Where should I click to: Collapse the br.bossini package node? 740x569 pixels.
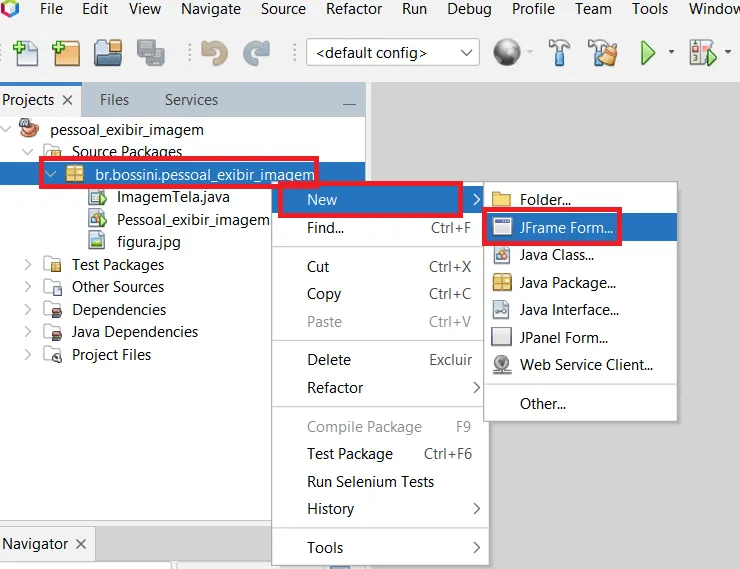coord(50,174)
